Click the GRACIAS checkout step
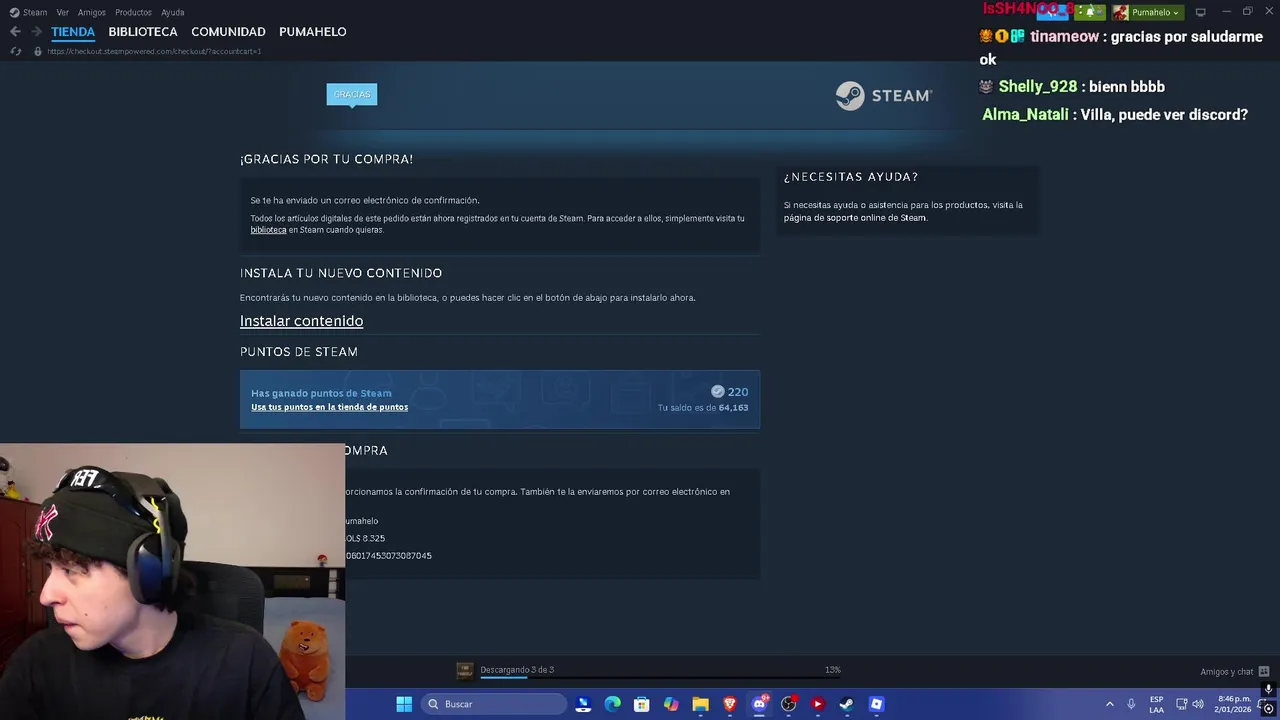Image resolution: width=1280 pixels, height=720 pixels. (352, 94)
